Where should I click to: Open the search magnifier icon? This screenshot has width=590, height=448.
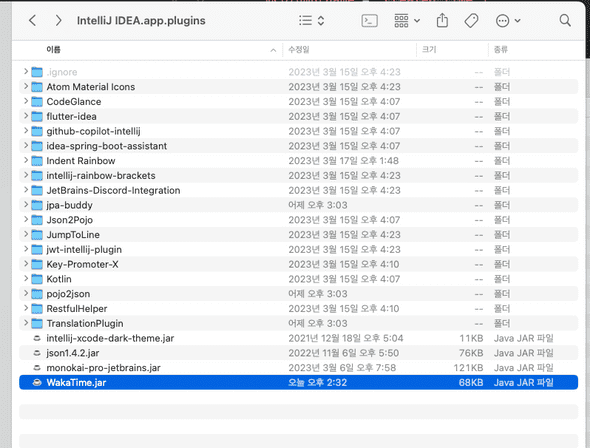(565, 20)
